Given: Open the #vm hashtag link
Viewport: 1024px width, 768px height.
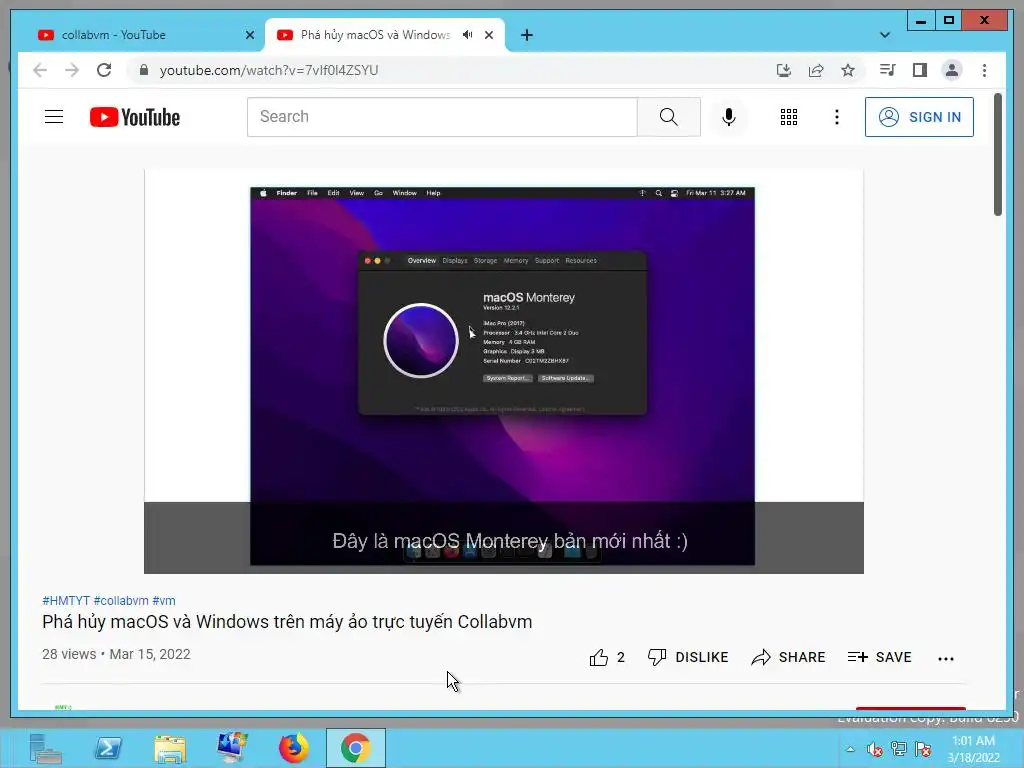Looking at the screenshot, I should tap(164, 600).
